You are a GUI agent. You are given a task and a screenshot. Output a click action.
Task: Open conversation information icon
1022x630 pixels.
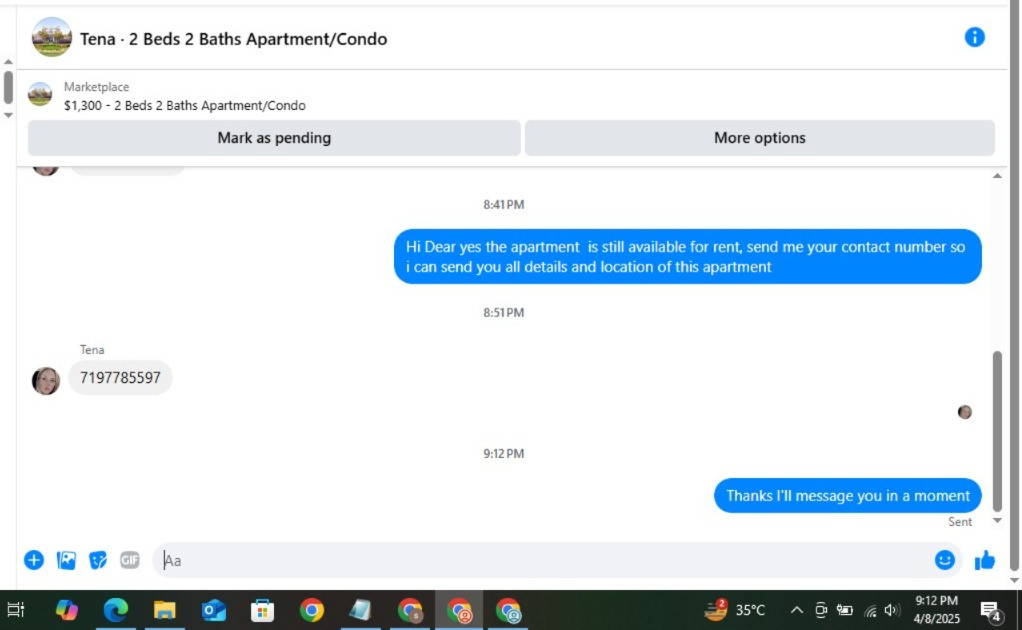coord(974,37)
